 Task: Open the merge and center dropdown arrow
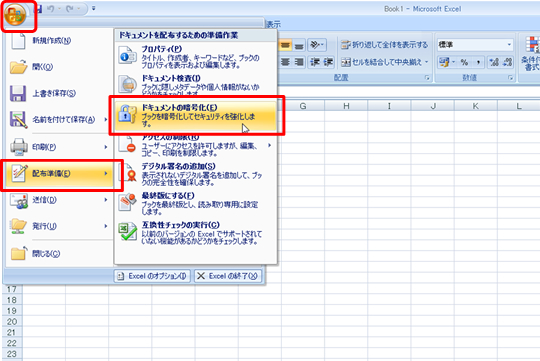click(x=427, y=62)
